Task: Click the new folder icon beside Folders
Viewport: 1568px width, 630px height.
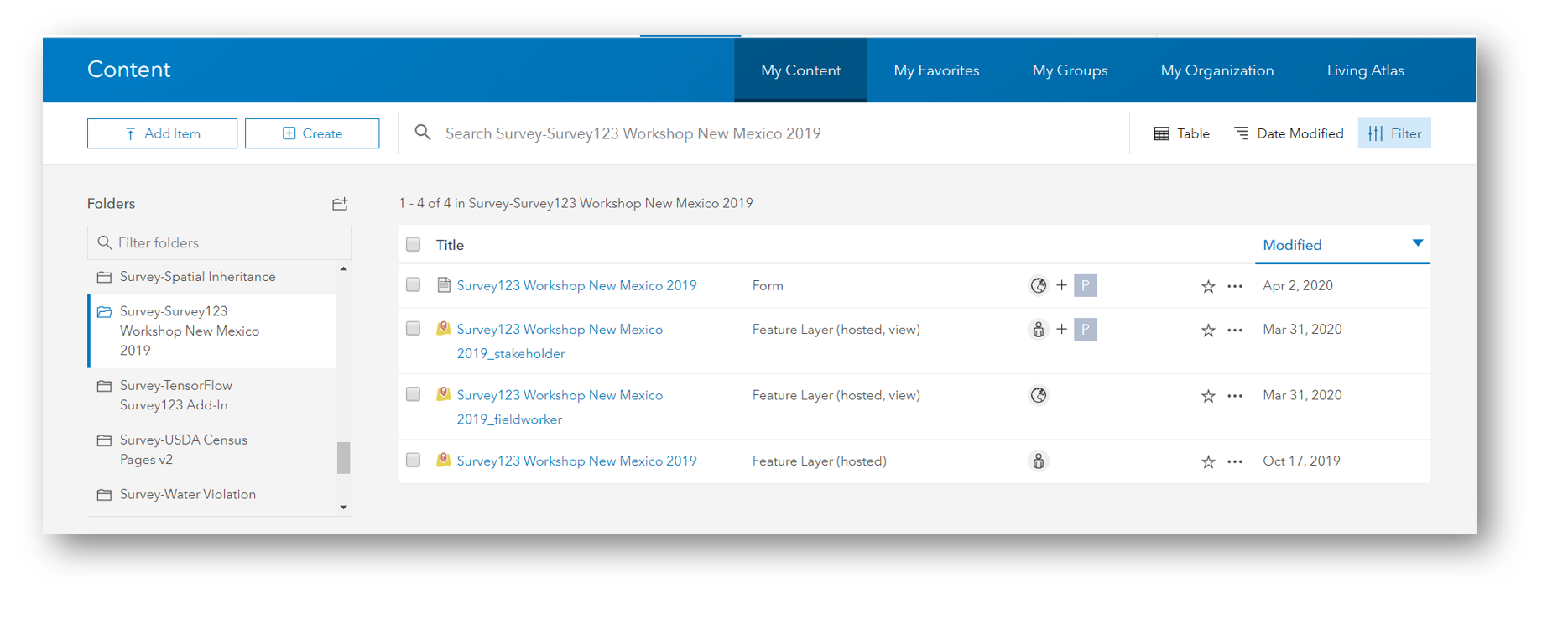Action: click(340, 204)
